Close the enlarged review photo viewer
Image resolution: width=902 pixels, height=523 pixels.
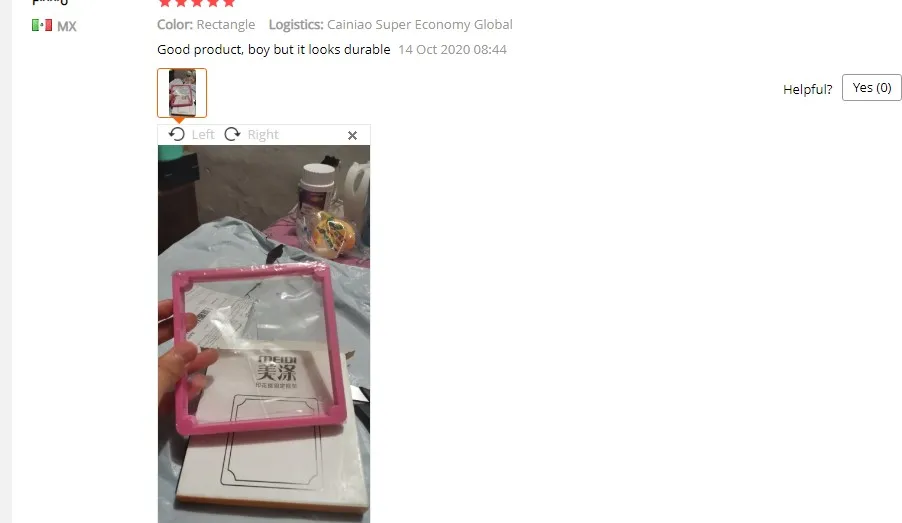coord(353,135)
